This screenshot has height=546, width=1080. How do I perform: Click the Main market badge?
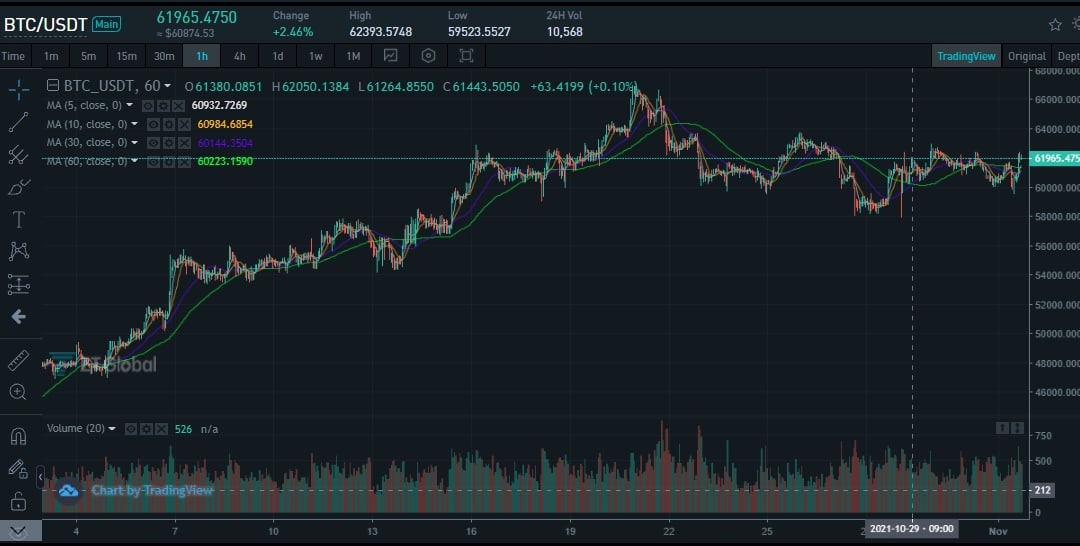click(107, 24)
